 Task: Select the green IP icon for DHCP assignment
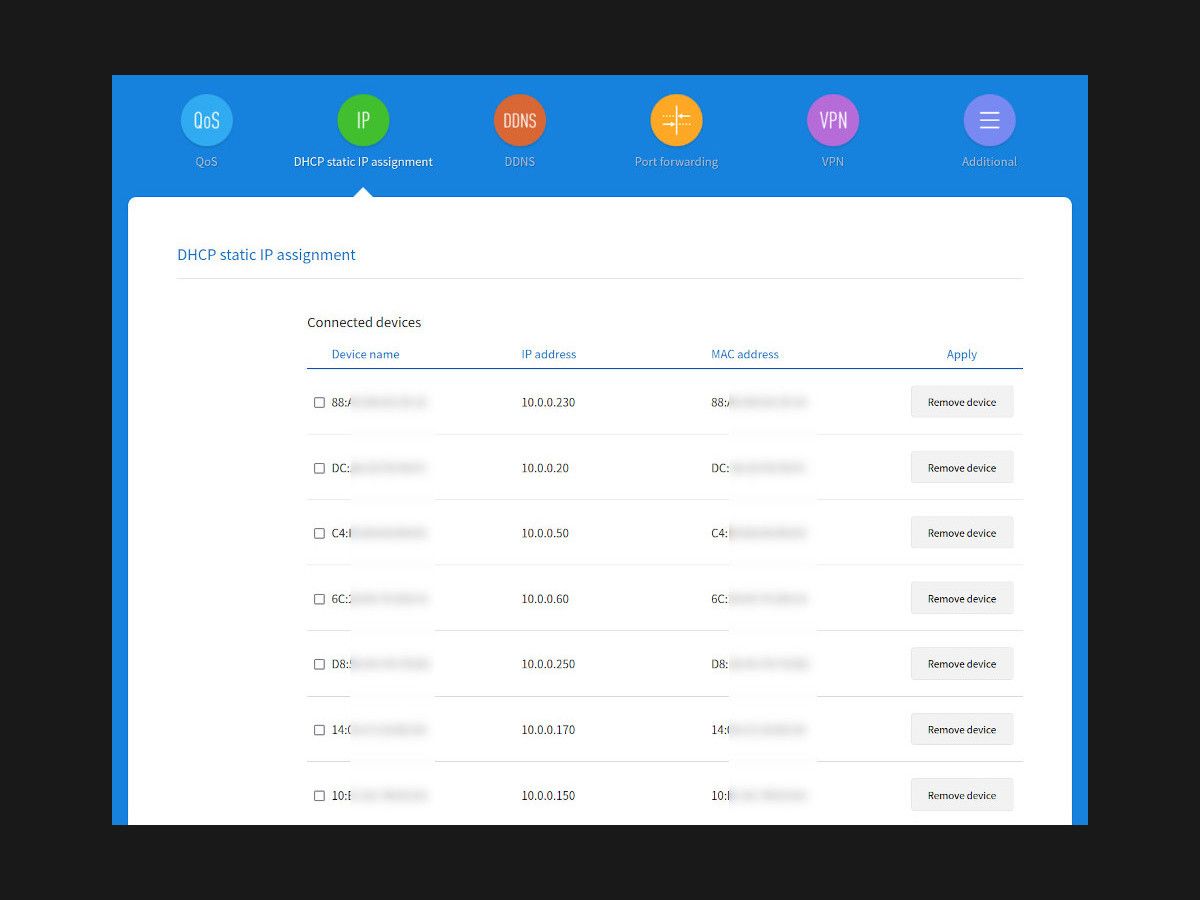click(x=363, y=118)
